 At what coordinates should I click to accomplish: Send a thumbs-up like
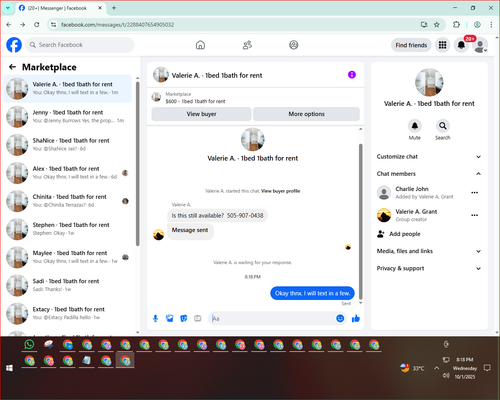coord(356,318)
